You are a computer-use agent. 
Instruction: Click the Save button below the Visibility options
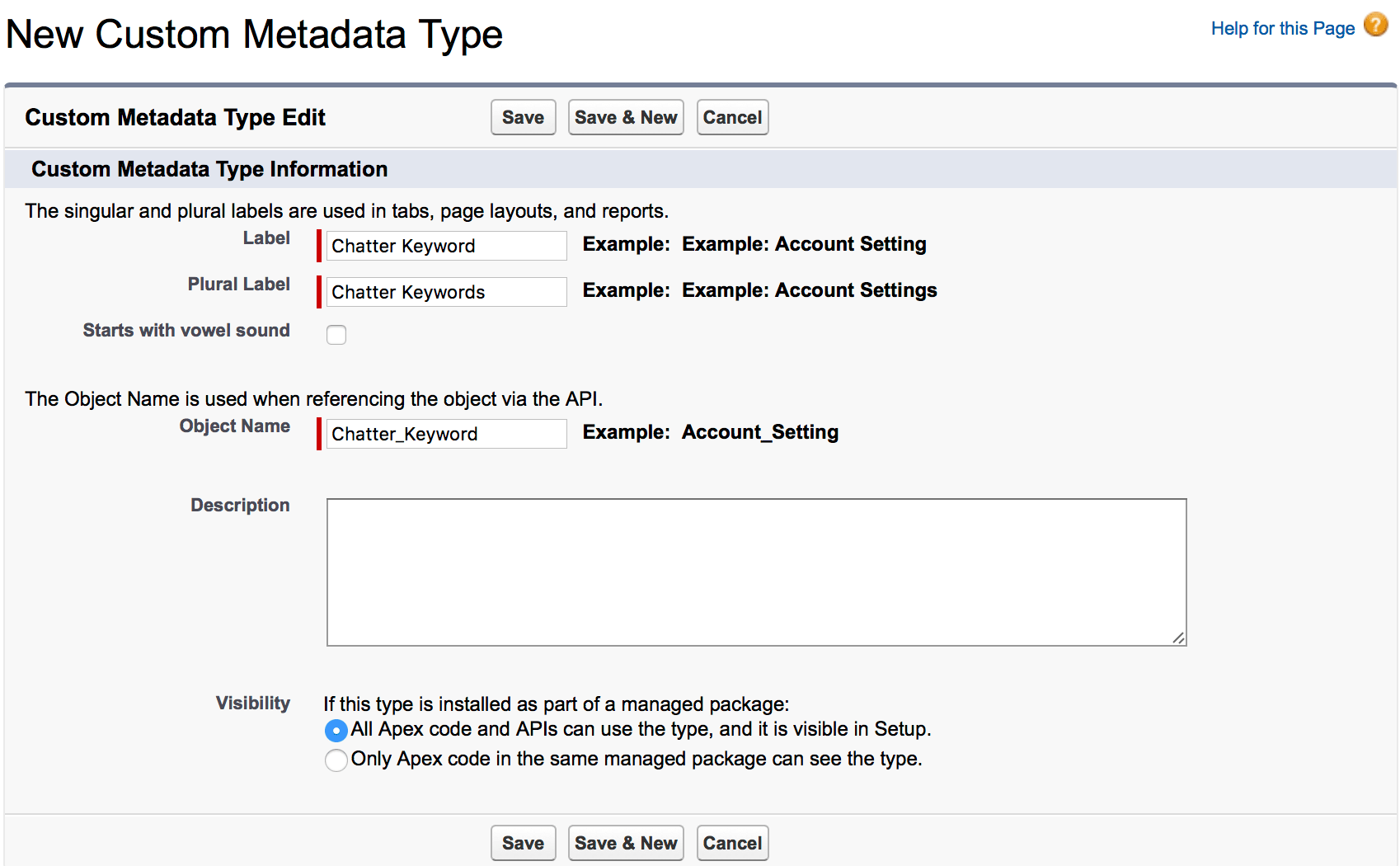(523, 843)
